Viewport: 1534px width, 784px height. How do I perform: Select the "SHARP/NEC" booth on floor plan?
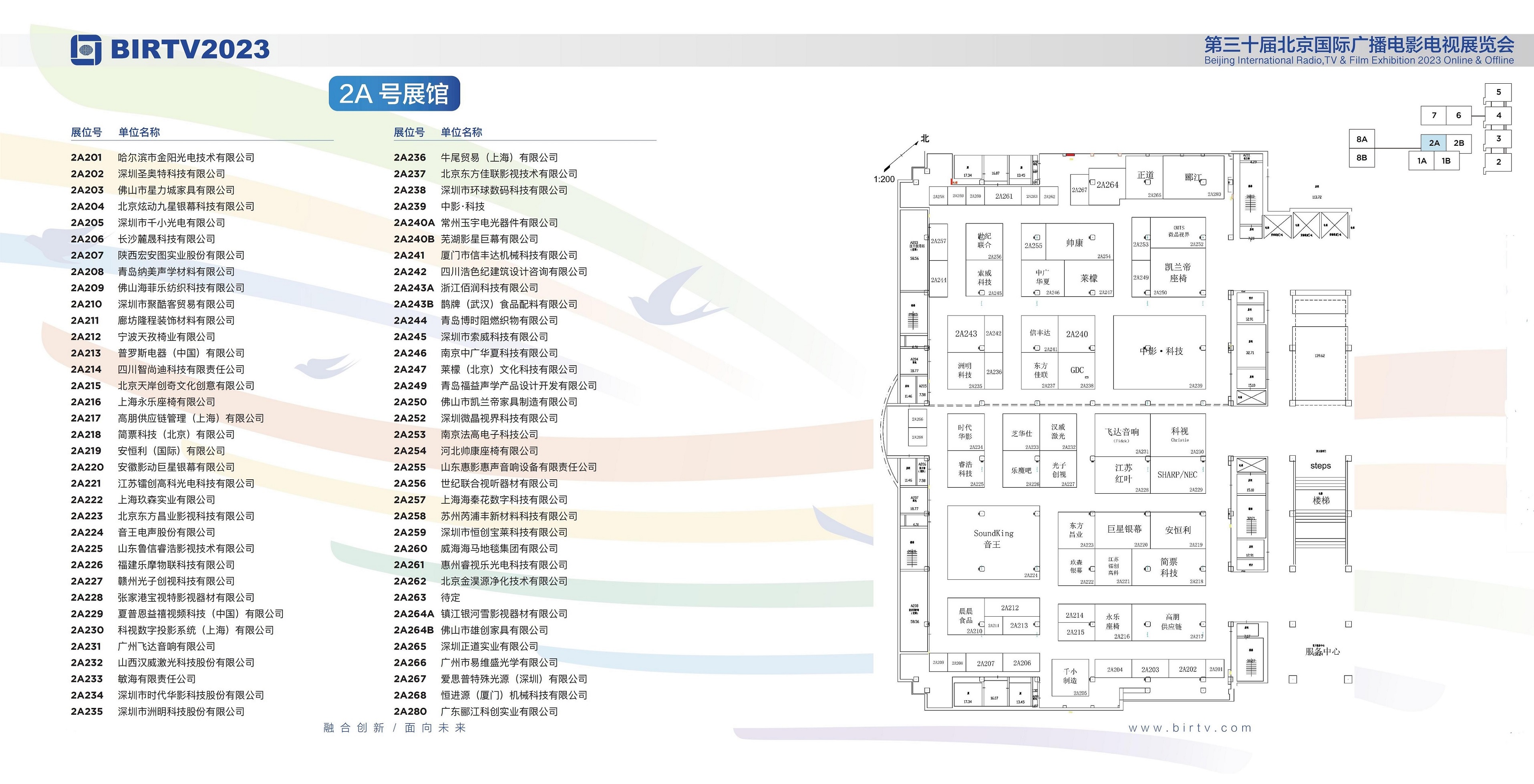tap(1178, 475)
